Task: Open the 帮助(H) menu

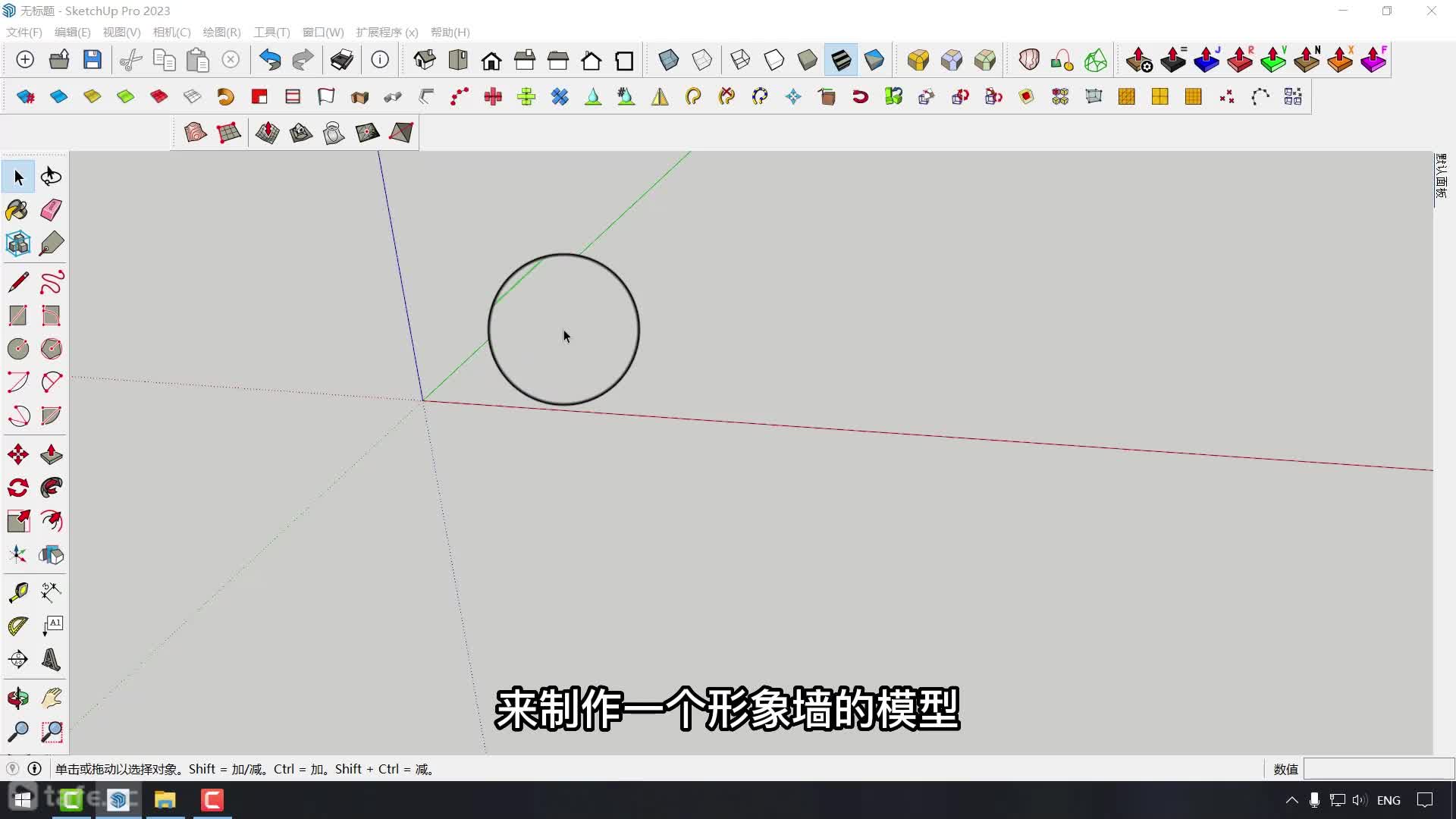Action: pyautogui.click(x=450, y=32)
